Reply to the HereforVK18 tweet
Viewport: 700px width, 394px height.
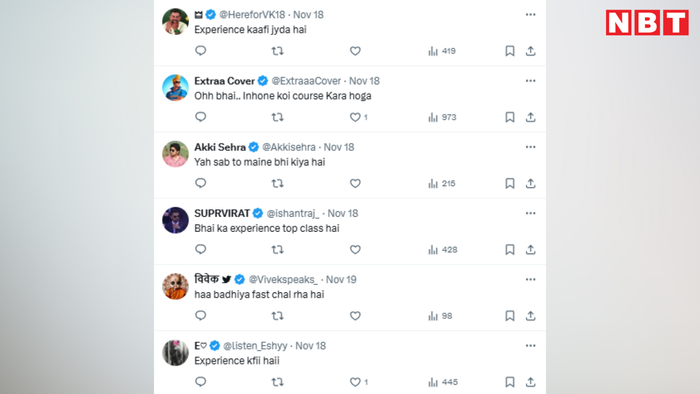tap(200, 51)
